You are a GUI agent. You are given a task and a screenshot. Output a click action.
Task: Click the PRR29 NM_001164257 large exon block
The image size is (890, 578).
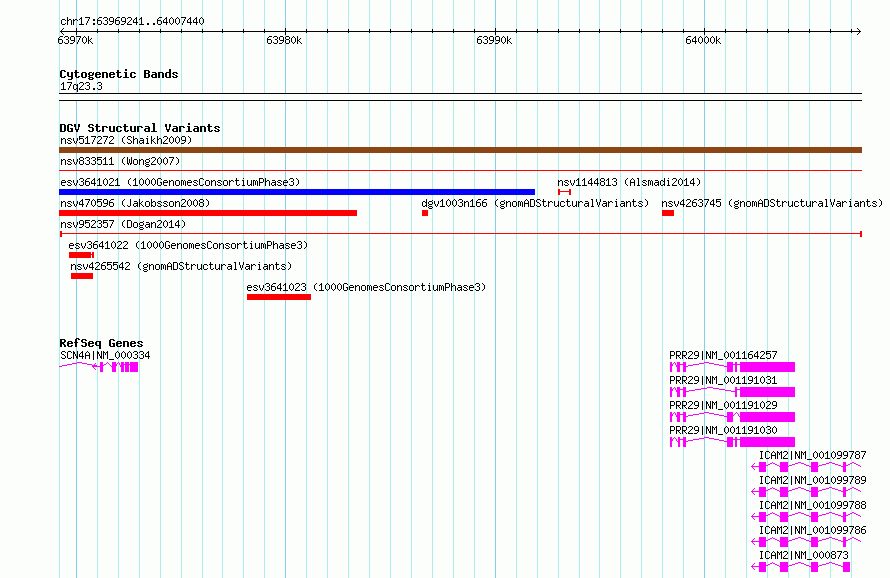point(767,367)
